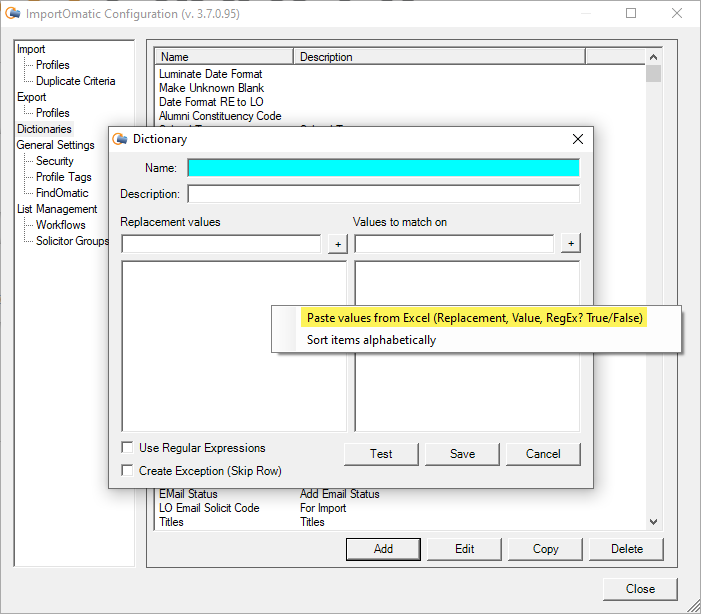Focus the Description input field

point(384,194)
